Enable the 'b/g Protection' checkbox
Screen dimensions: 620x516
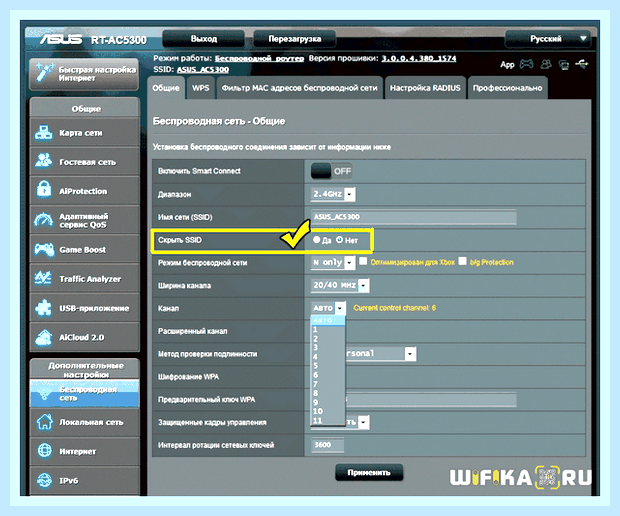pos(462,261)
